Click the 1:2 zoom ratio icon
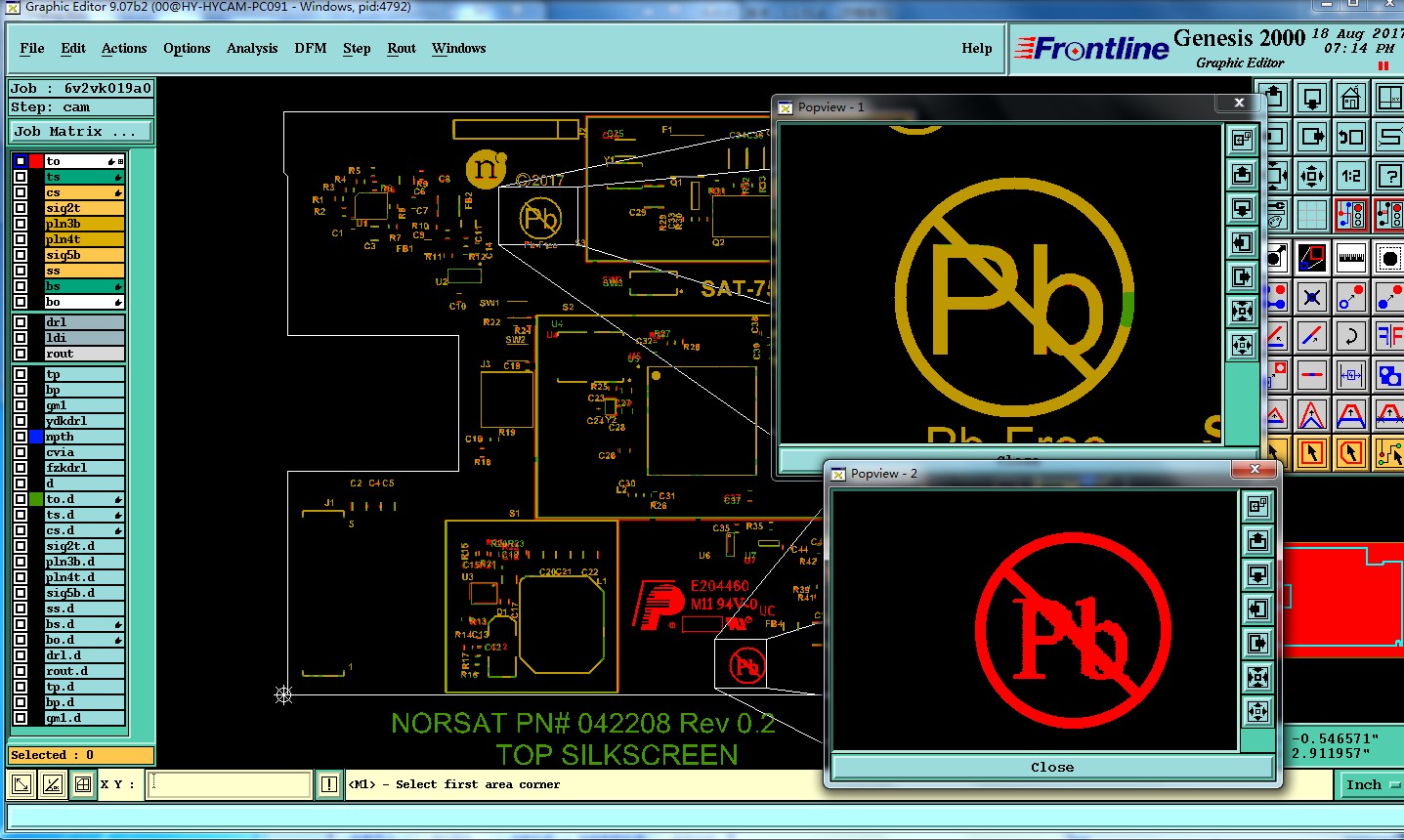The width and height of the screenshot is (1404, 840). [1350, 176]
